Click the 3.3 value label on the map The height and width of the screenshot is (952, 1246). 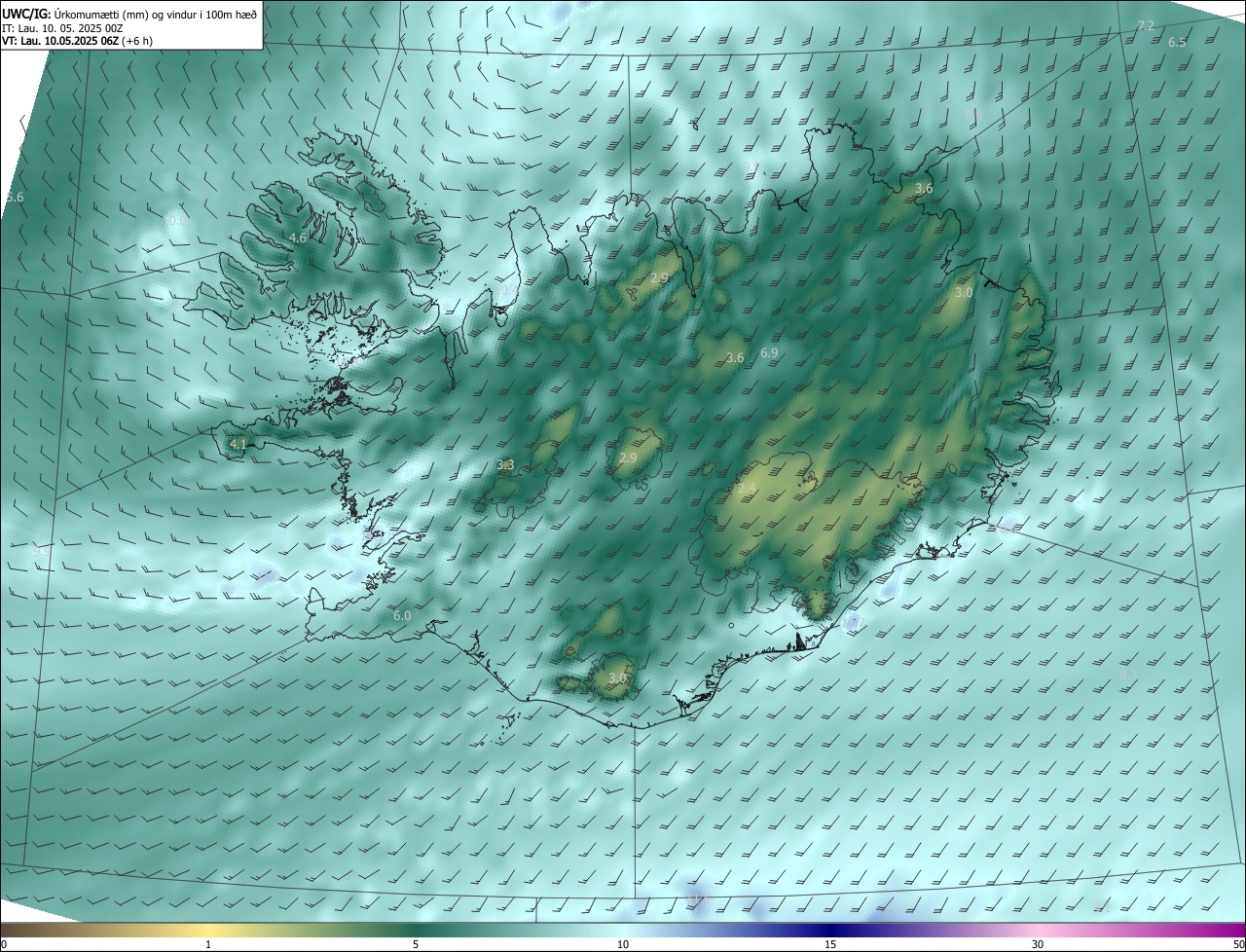[x=505, y=465]
